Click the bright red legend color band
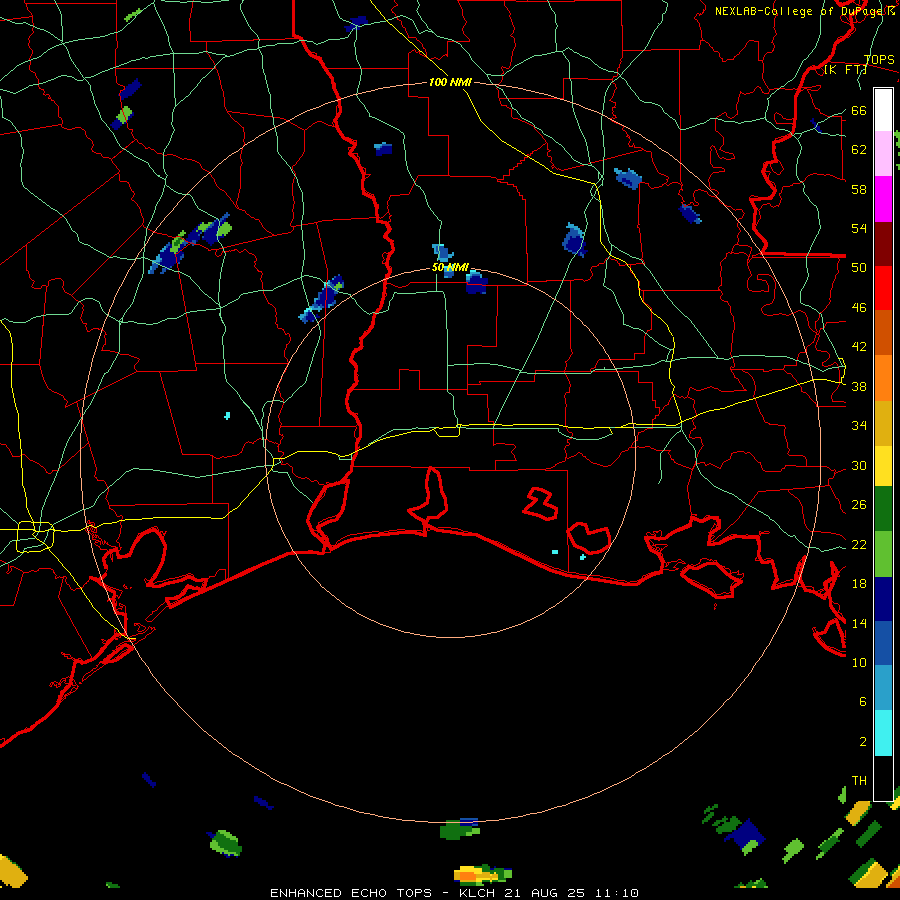This screenshot has width=900, height=900. pos(883,288)
